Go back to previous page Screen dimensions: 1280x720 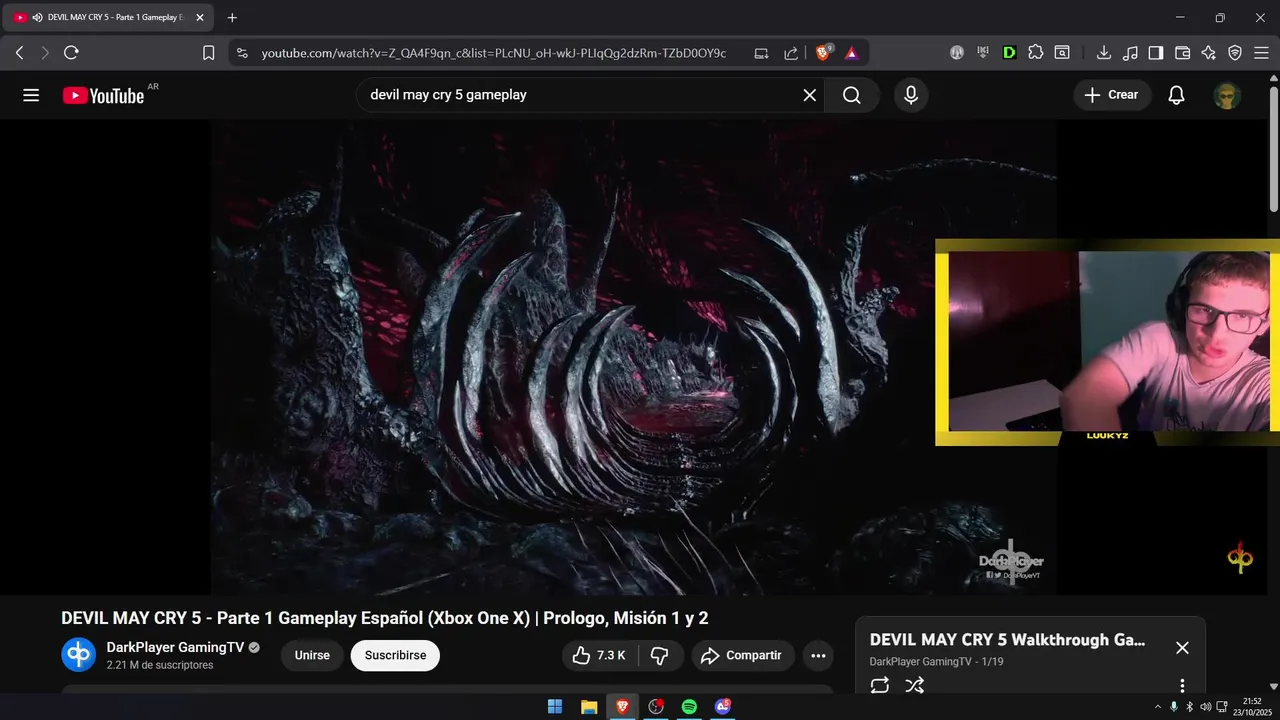(x=19, y=53)
